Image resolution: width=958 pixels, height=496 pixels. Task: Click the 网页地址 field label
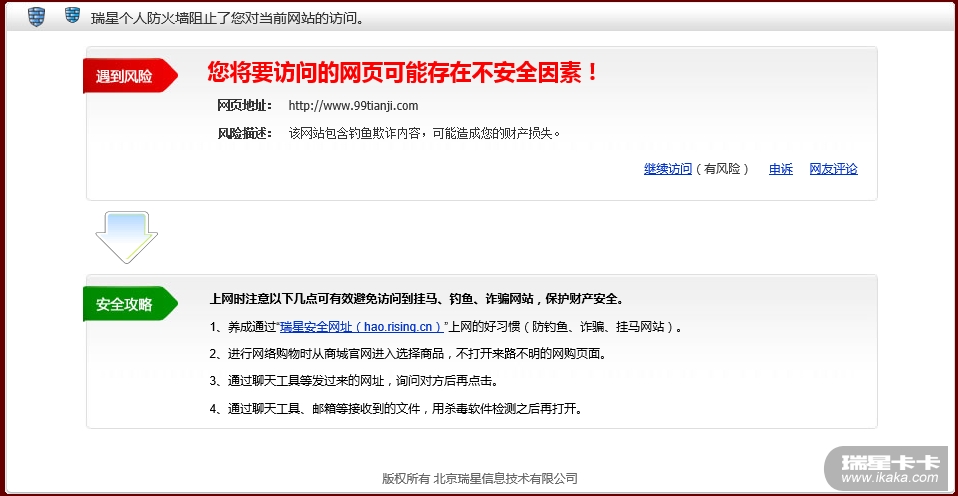245,106
